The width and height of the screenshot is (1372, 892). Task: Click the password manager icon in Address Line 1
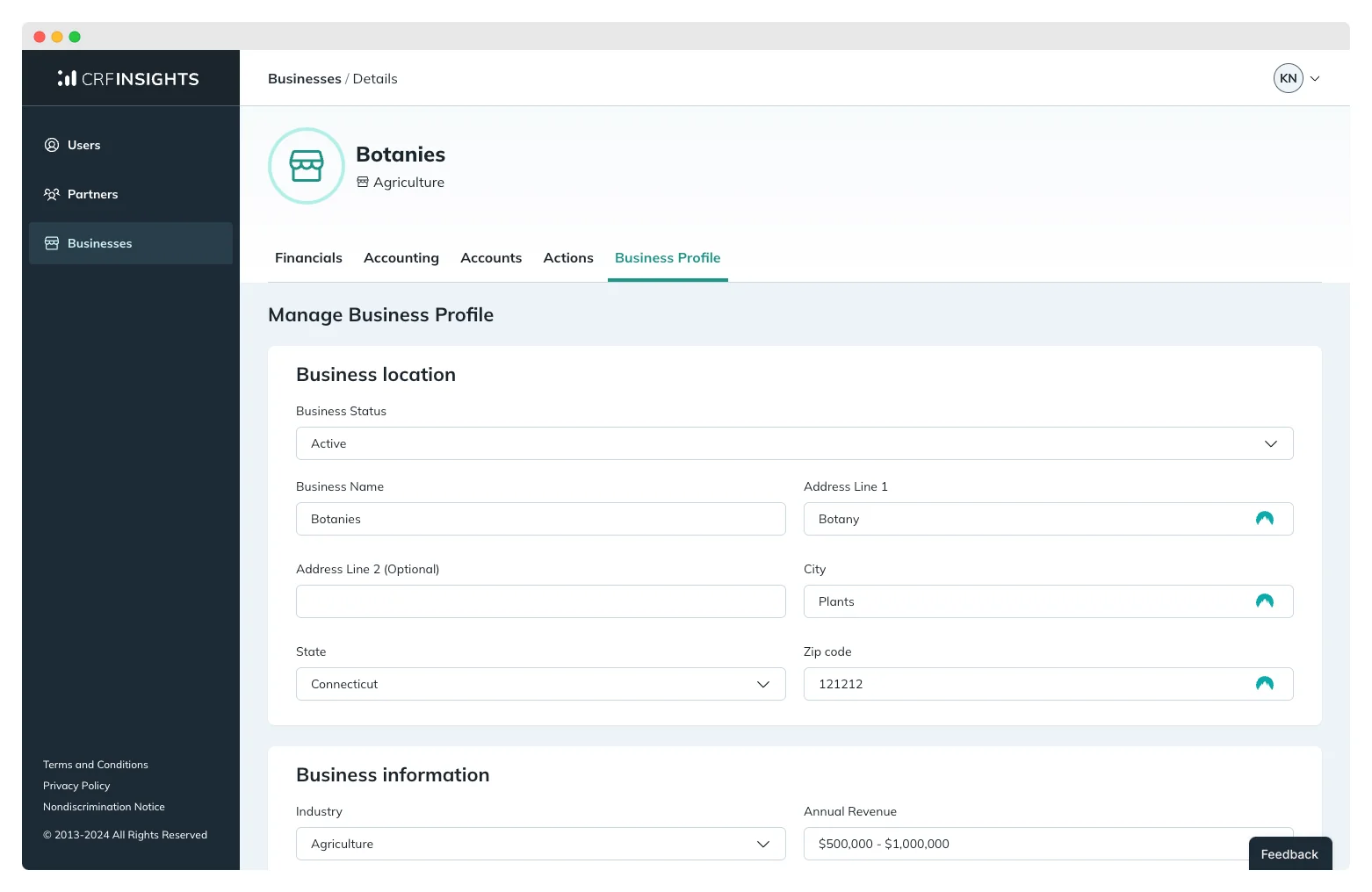(1265, 519)
